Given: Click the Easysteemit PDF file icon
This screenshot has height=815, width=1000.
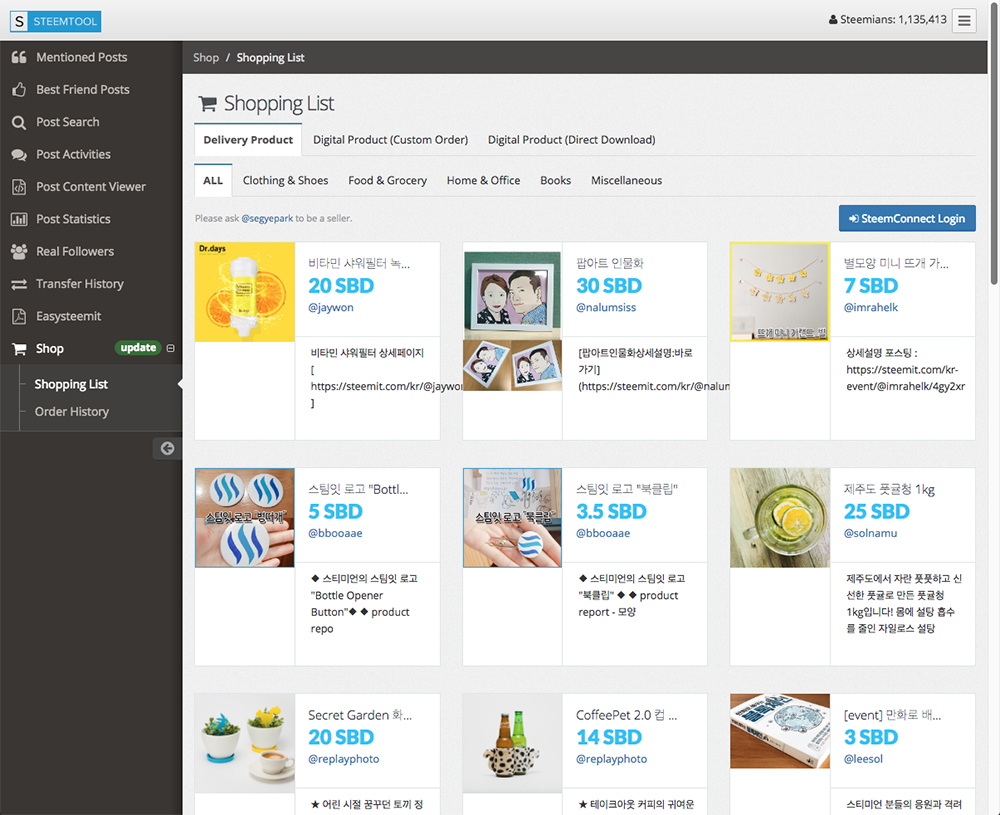Looking at the screenshot, I should [x=19, y=316].
